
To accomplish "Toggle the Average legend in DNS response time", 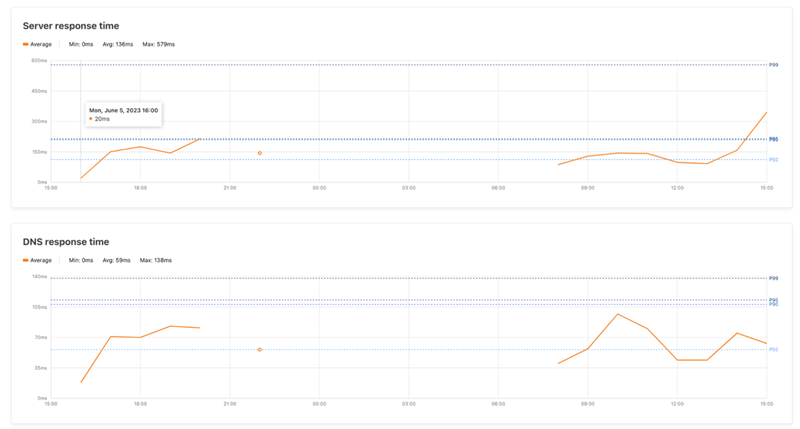I will pyautogui.click(x=38, y=260).
